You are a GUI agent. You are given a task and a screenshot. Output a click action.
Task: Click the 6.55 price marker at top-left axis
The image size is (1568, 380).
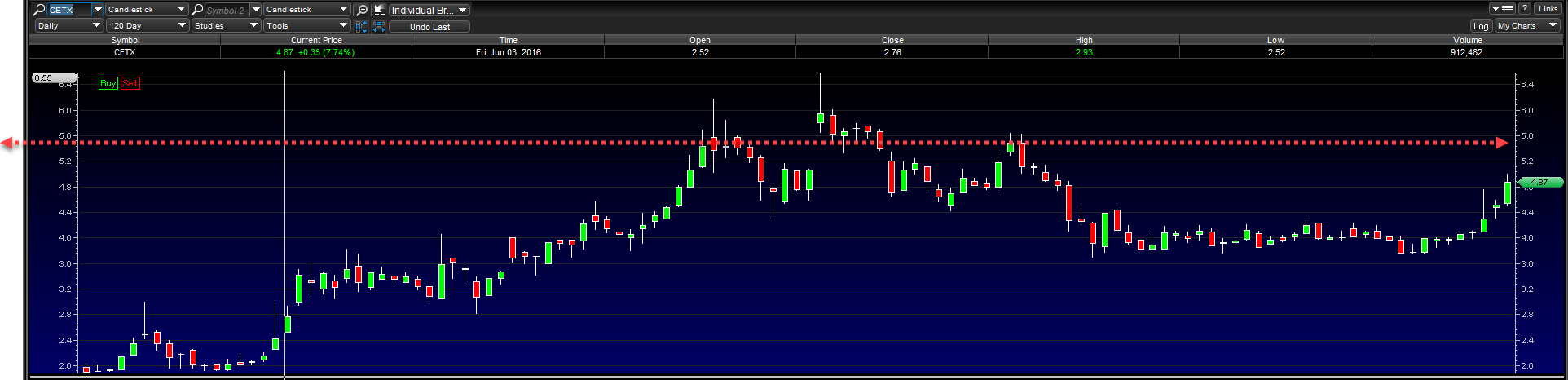[54, 78]
